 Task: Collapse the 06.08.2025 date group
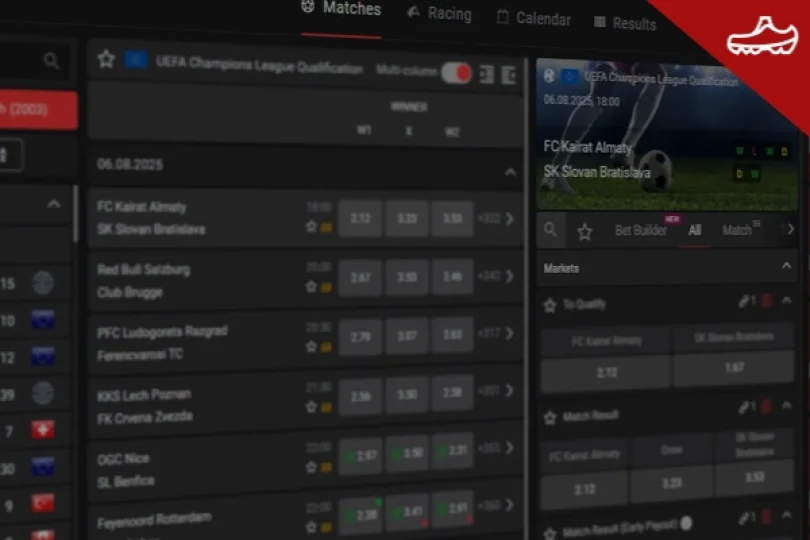(510, 172)
